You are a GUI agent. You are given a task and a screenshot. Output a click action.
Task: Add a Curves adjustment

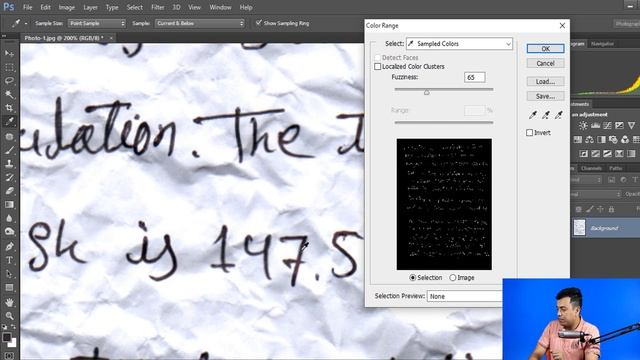(x=607, y=126)
